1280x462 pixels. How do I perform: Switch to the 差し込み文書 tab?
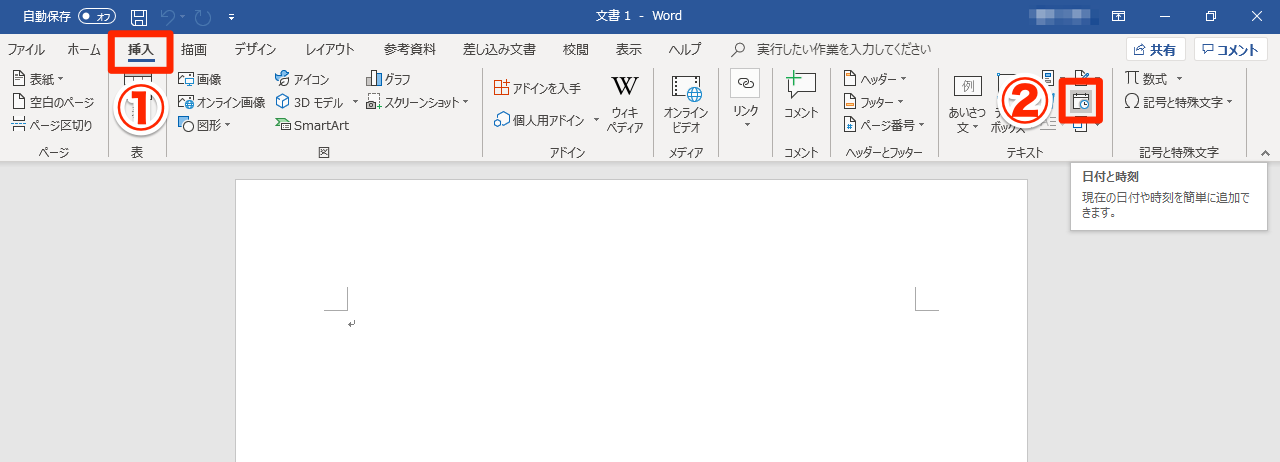(499, 49)
